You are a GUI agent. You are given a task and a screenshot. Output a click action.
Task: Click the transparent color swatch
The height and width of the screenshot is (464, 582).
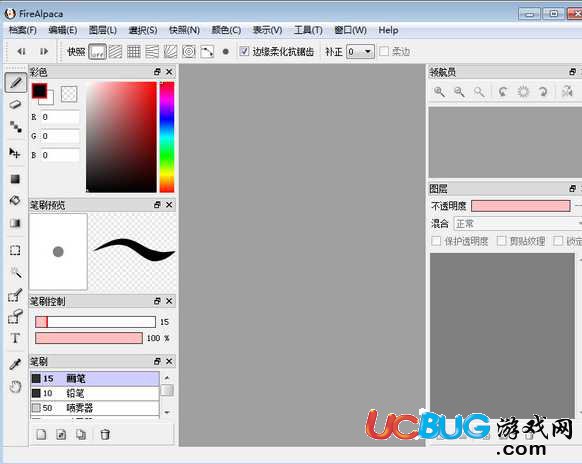tap(69, 94)
